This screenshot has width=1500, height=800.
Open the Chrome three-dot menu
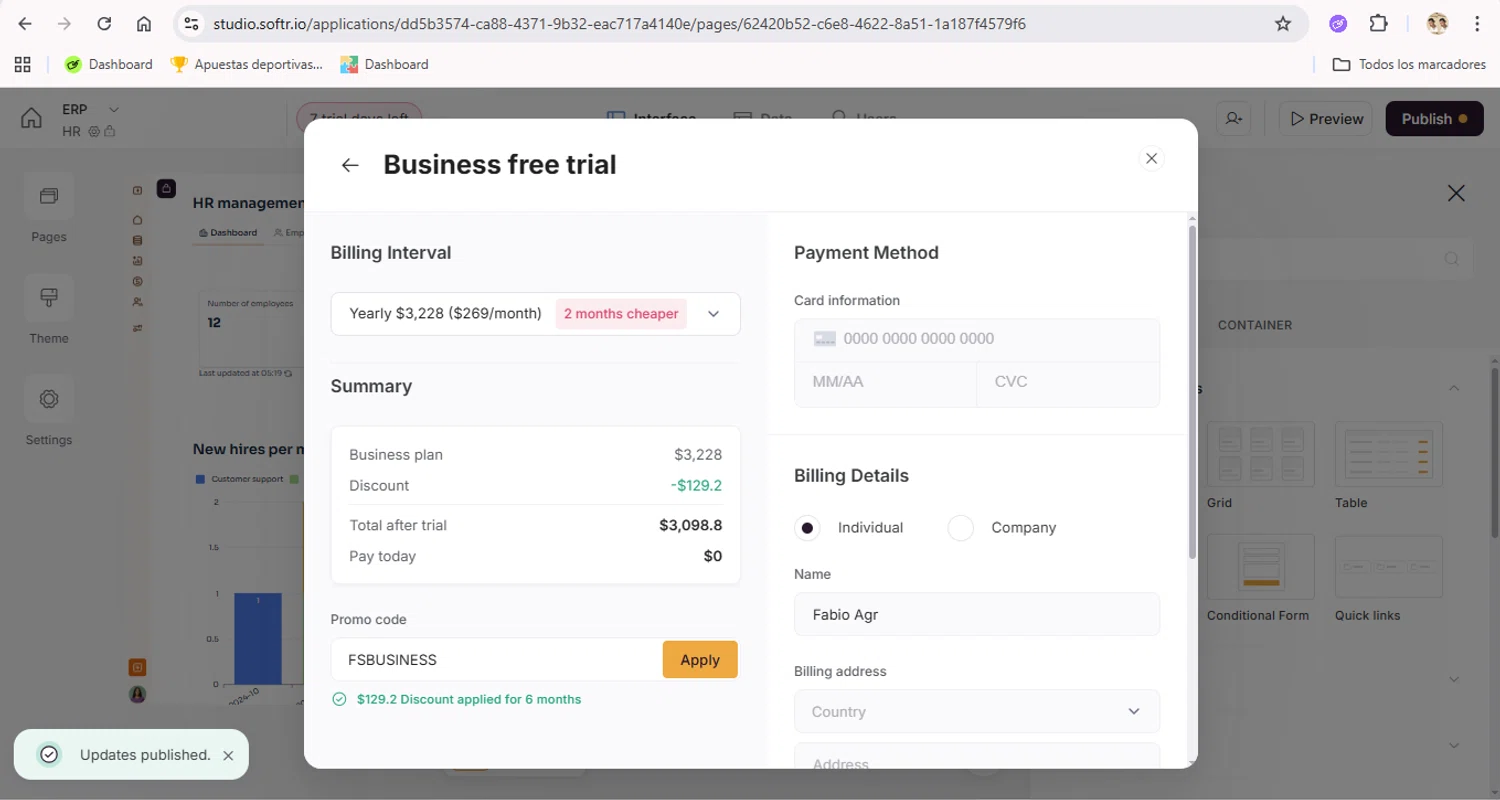point(1477,24)
